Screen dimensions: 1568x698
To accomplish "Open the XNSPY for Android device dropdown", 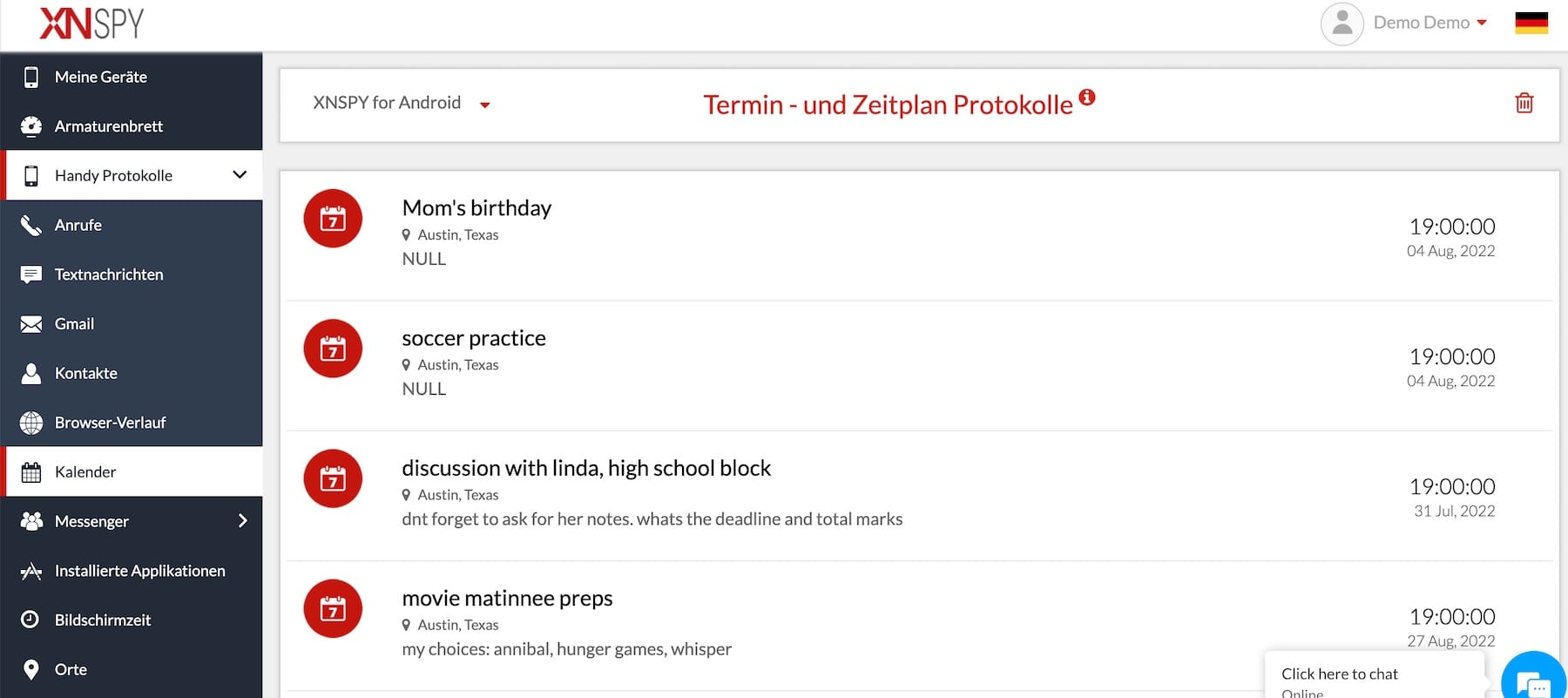I will click(x=401, y=104).
